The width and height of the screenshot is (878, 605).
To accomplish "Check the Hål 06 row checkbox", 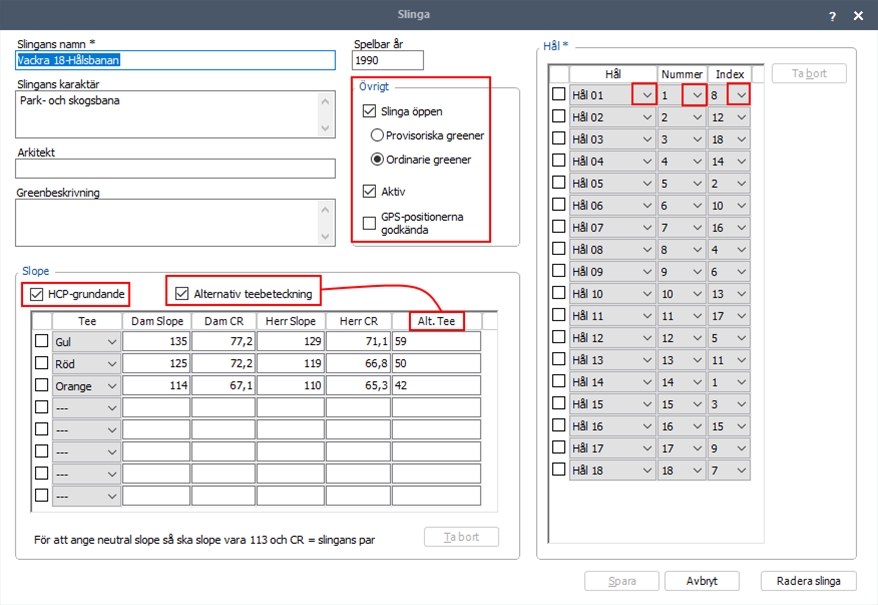I will click(x=558, y=204).
